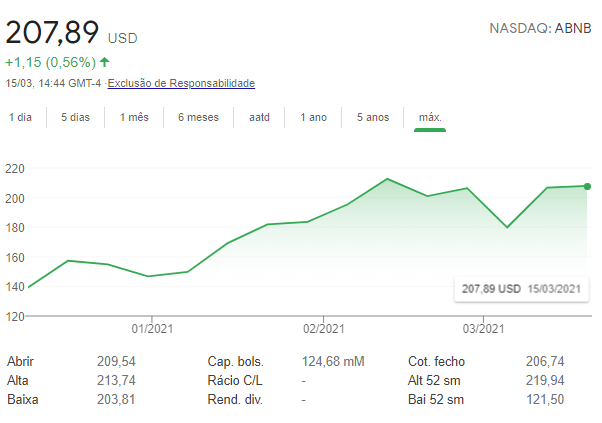This screenshot has height=423, width=602.
Task: Select the '1 dia' time range tab
Action: pyautogui.click(x=21, y=118)
